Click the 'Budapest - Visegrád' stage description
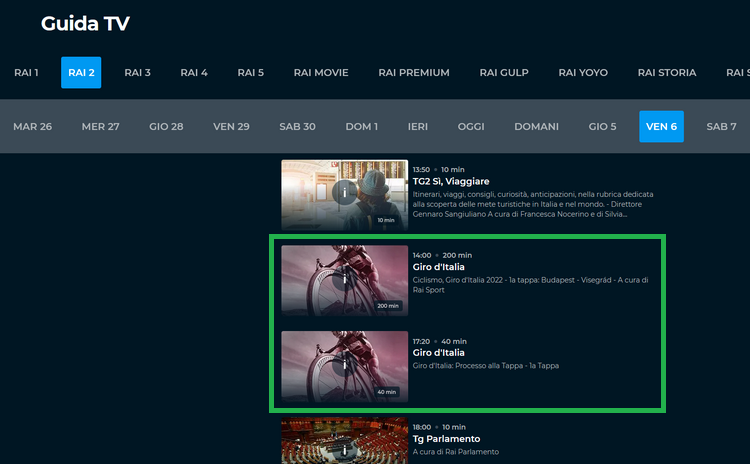This screenshot has height=464, width=750. (x=530, y=285)
